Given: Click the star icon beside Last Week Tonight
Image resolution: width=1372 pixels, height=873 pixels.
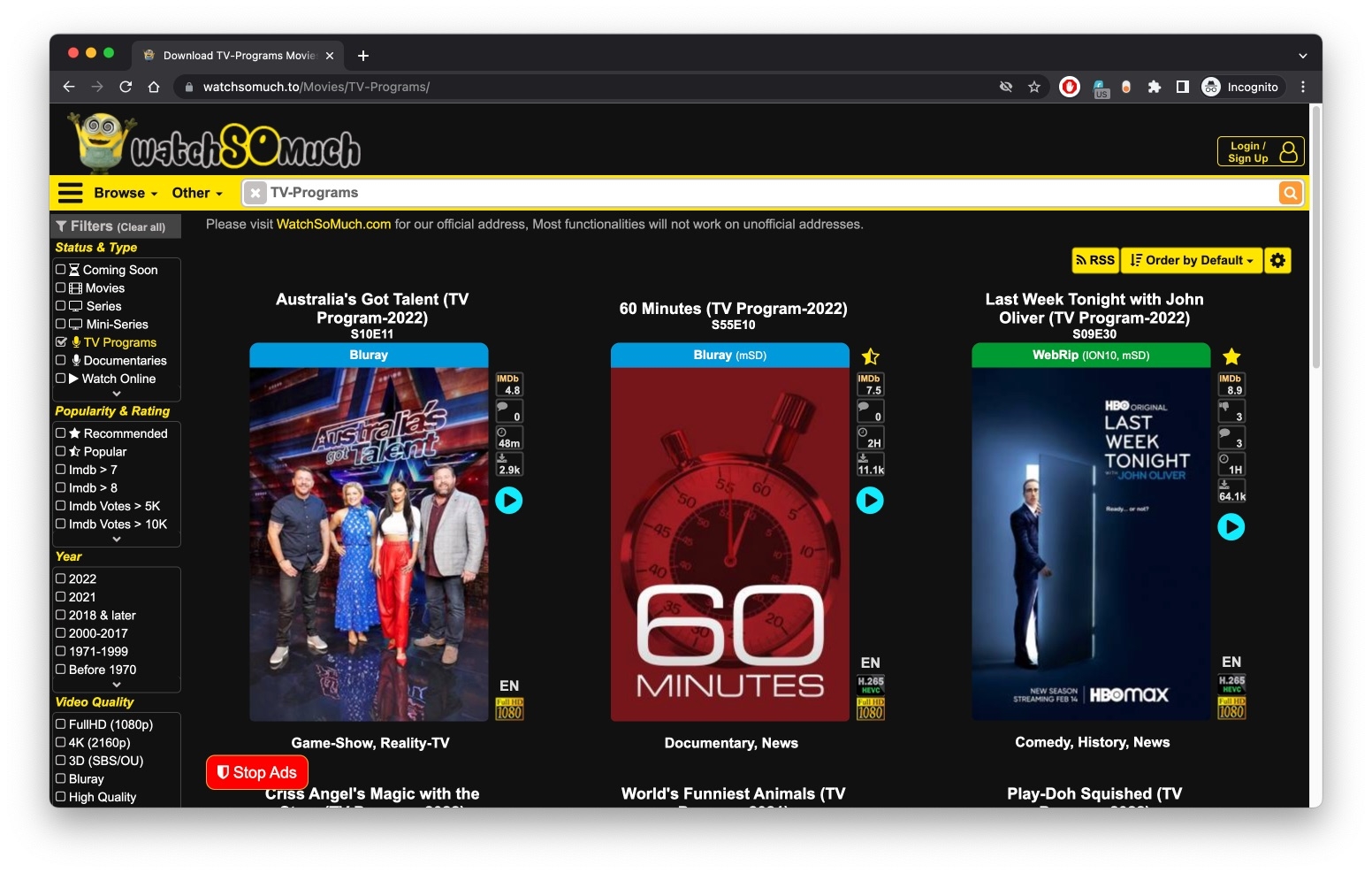Looking at the screenshot, I should (x=1231, y=356).
